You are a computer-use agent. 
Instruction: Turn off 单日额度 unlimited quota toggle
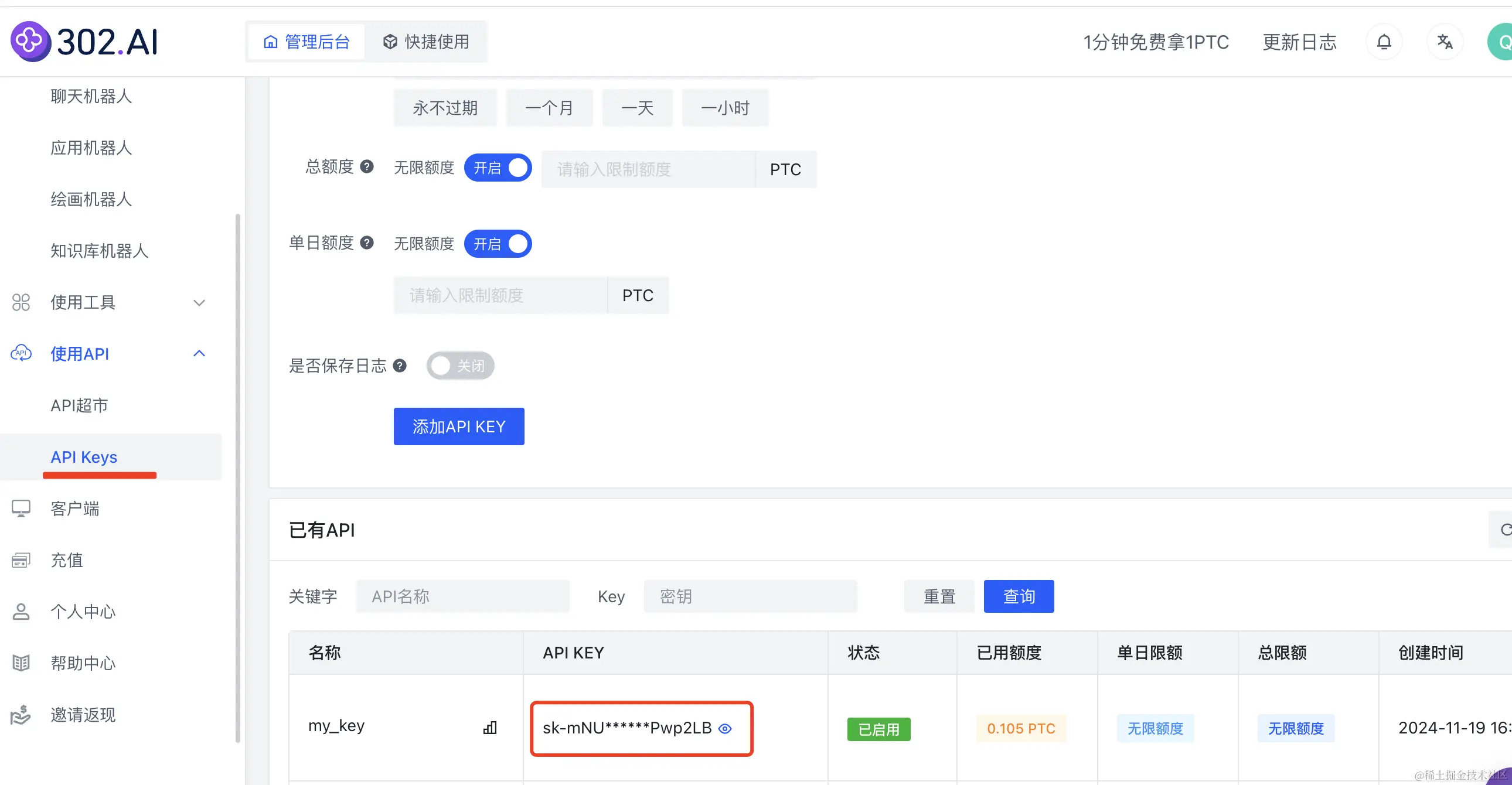point(498,244)
